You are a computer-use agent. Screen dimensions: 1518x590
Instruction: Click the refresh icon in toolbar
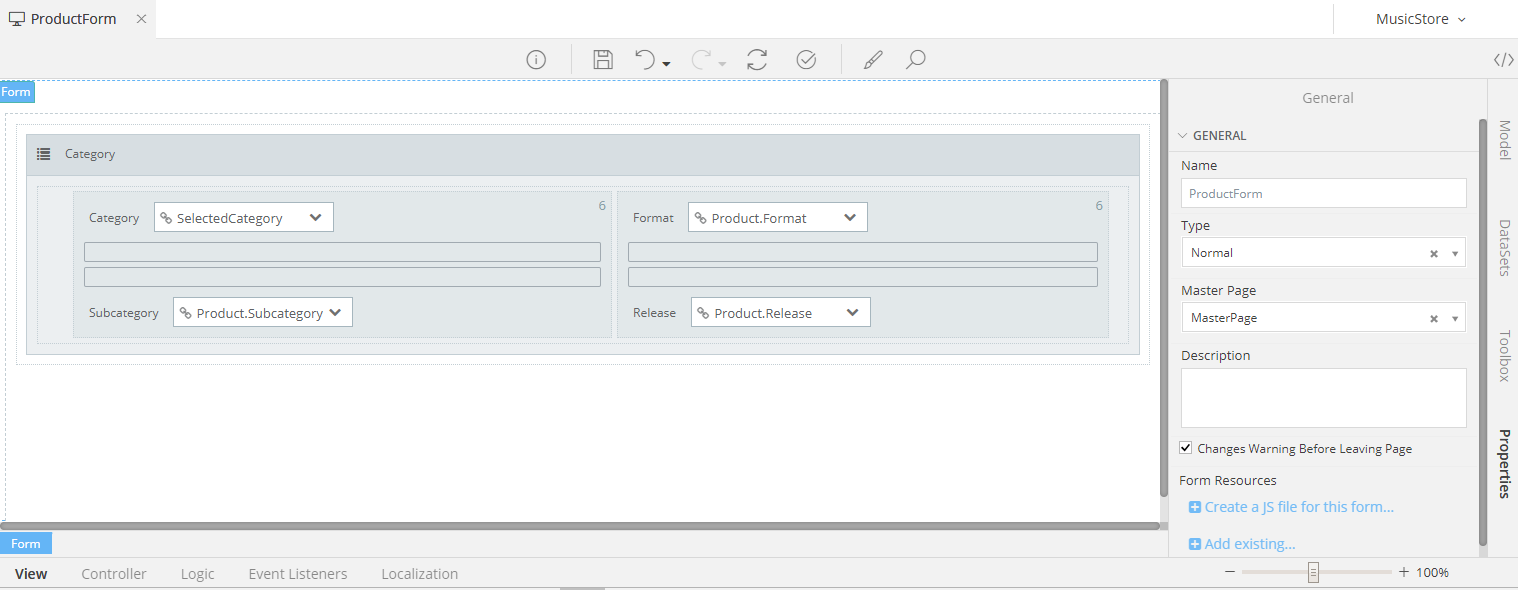757,60
